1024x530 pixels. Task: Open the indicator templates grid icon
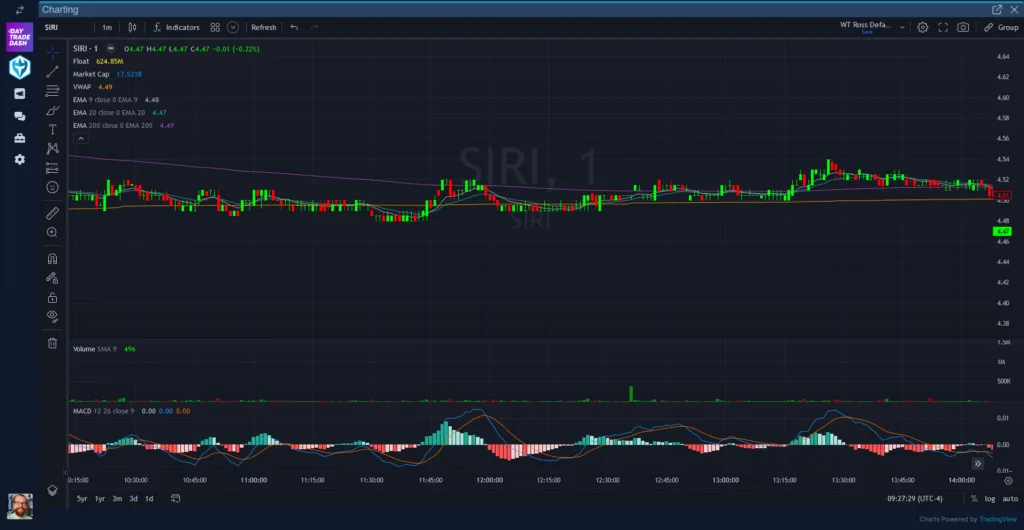(x=215, y=27)
